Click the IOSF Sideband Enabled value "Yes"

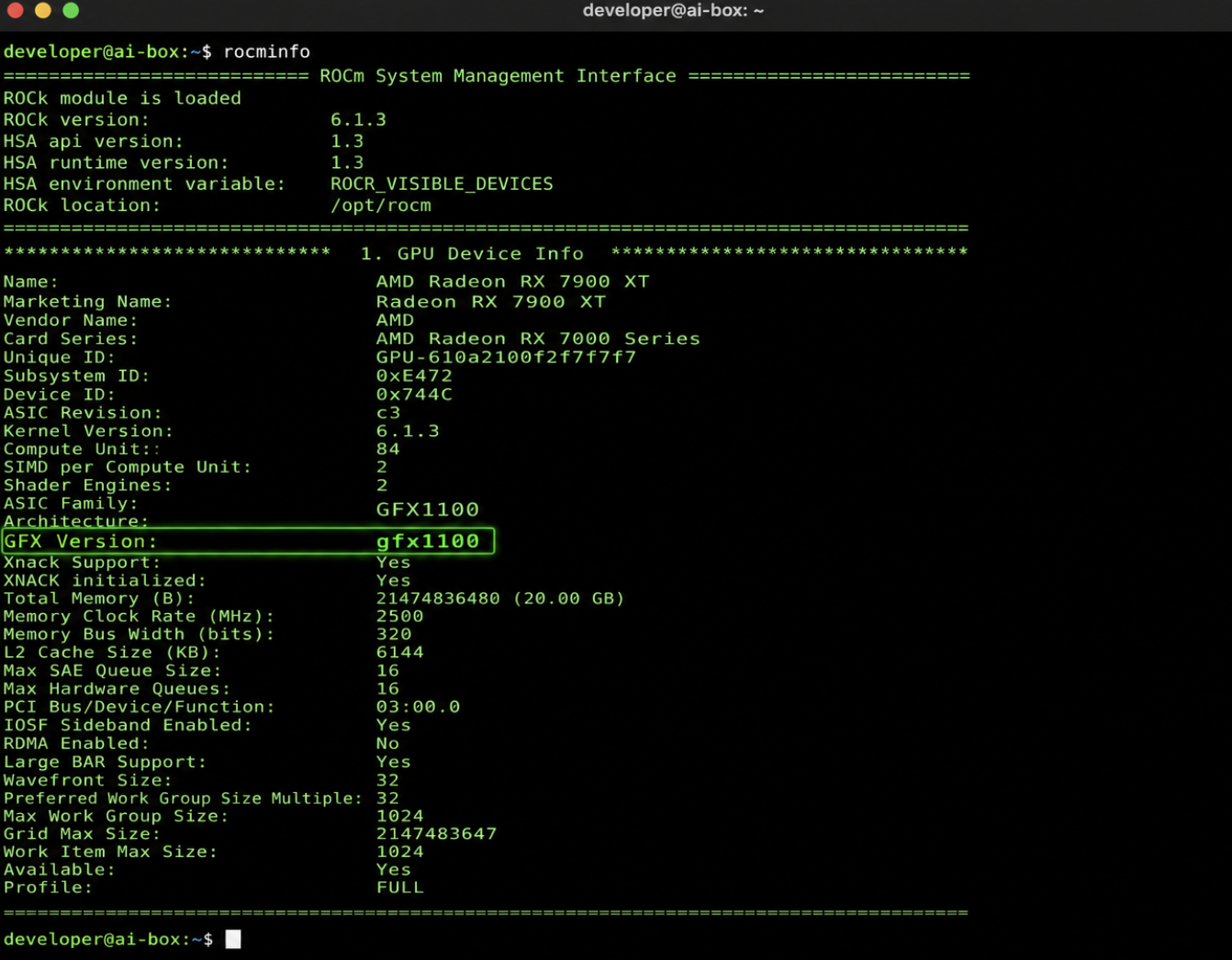click(x=394, y=725)
